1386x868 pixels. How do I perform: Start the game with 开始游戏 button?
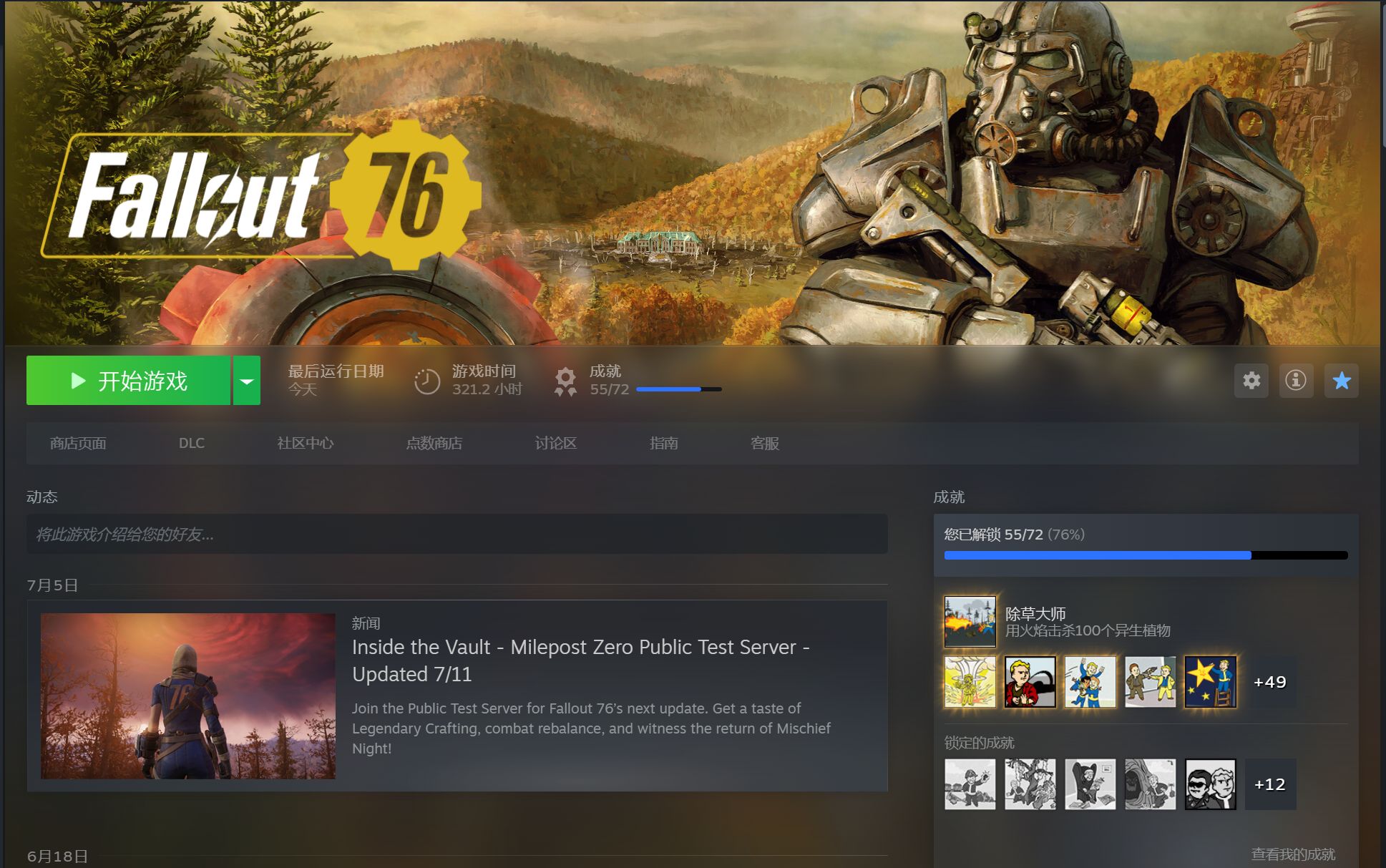pos(128,381)
